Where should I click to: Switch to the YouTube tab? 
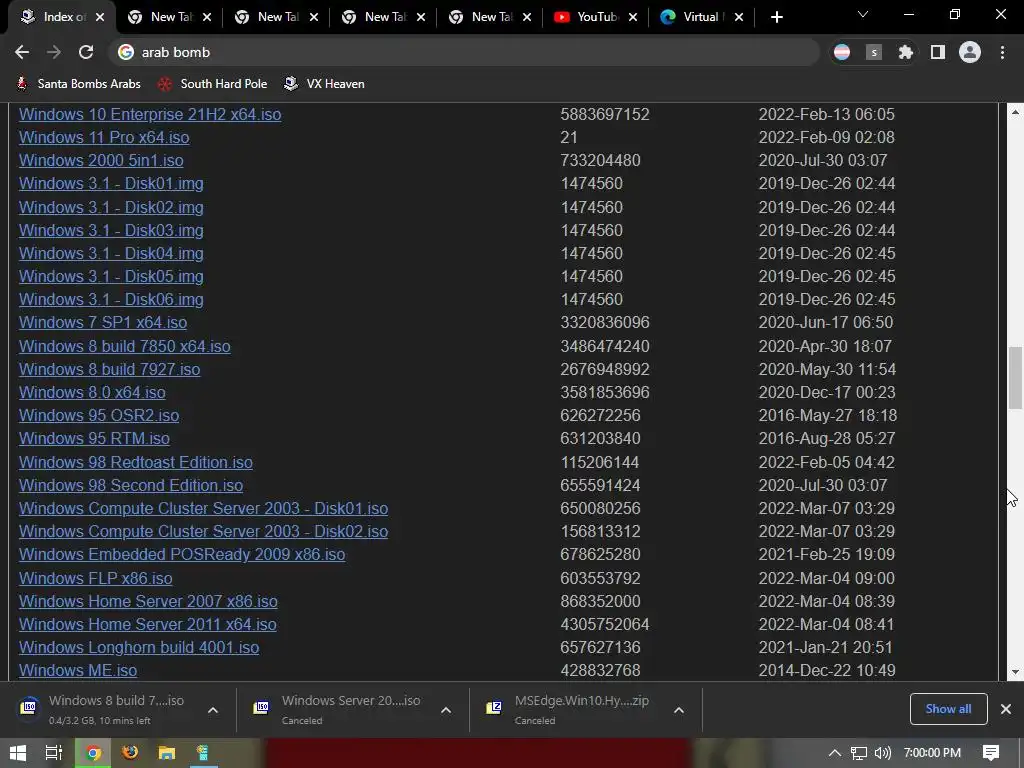tap(596, 17)
